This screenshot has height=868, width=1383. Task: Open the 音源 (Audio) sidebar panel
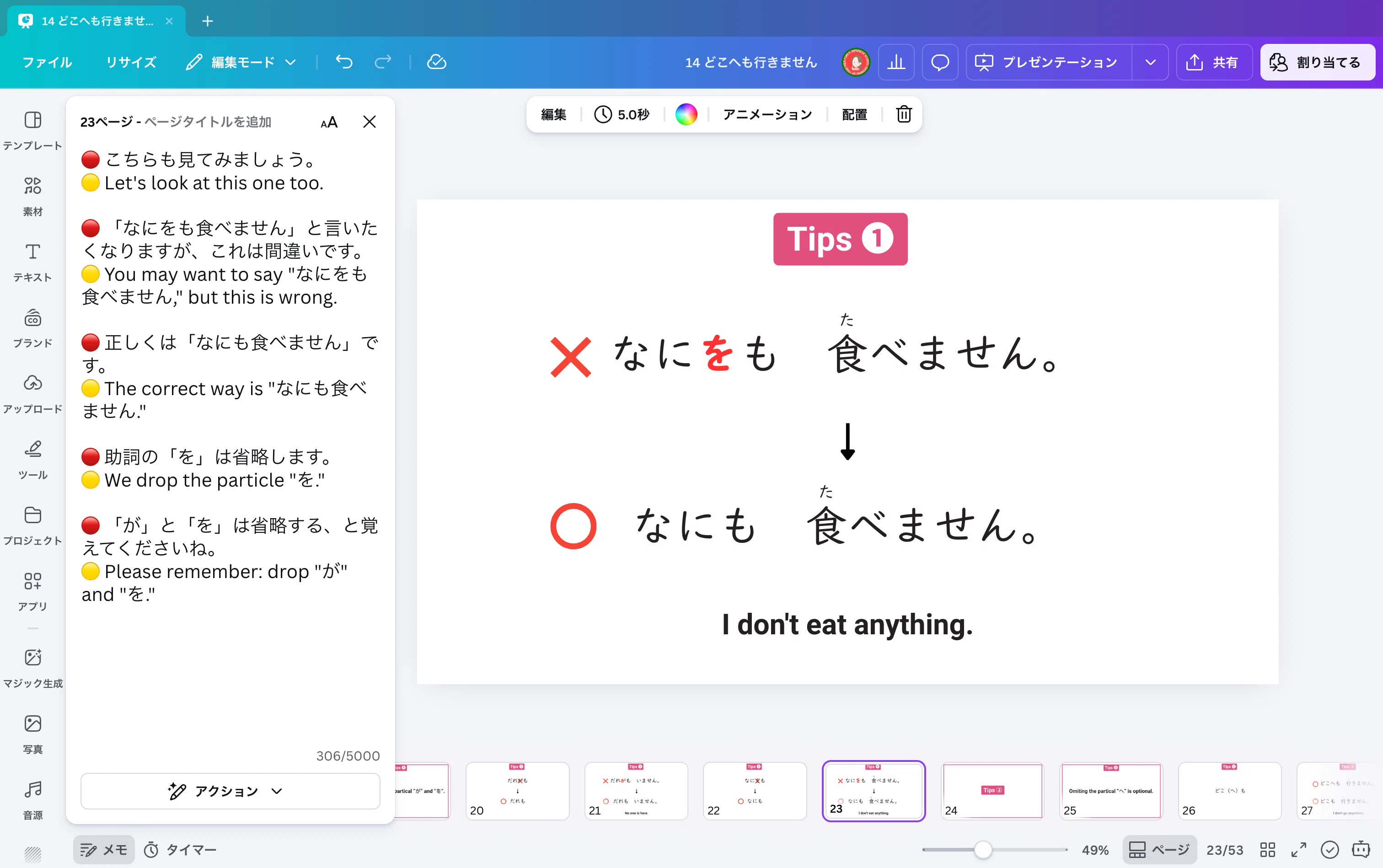click(x=33, y=800)
